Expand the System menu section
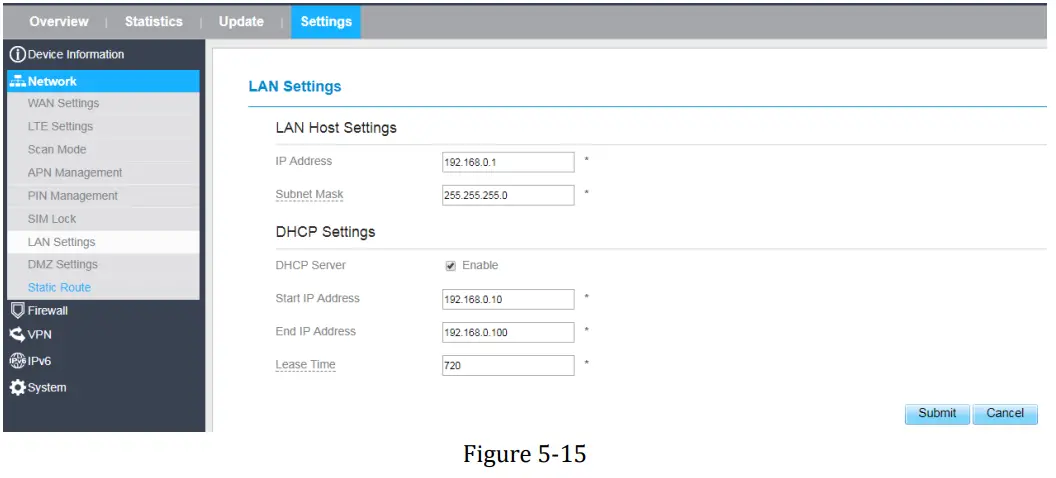The image size is (1056, 478). (47, 387)
